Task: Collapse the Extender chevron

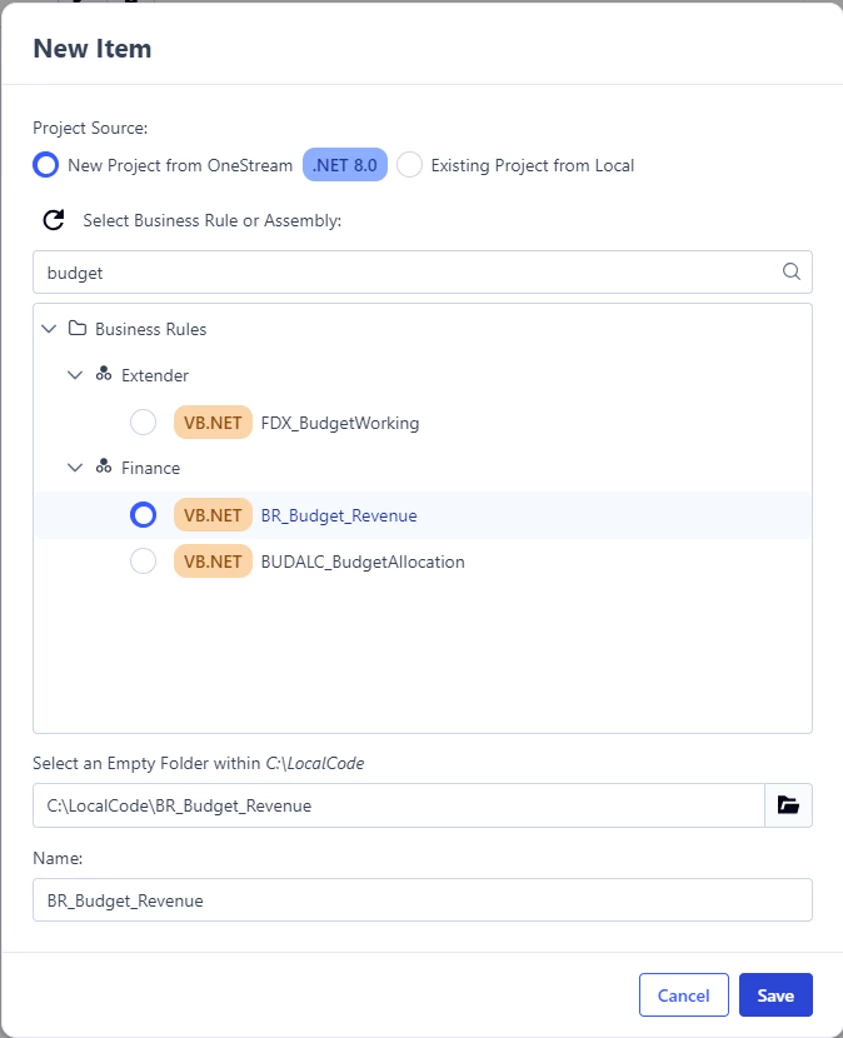Action: pyautogui.click(x=75, y=375)
